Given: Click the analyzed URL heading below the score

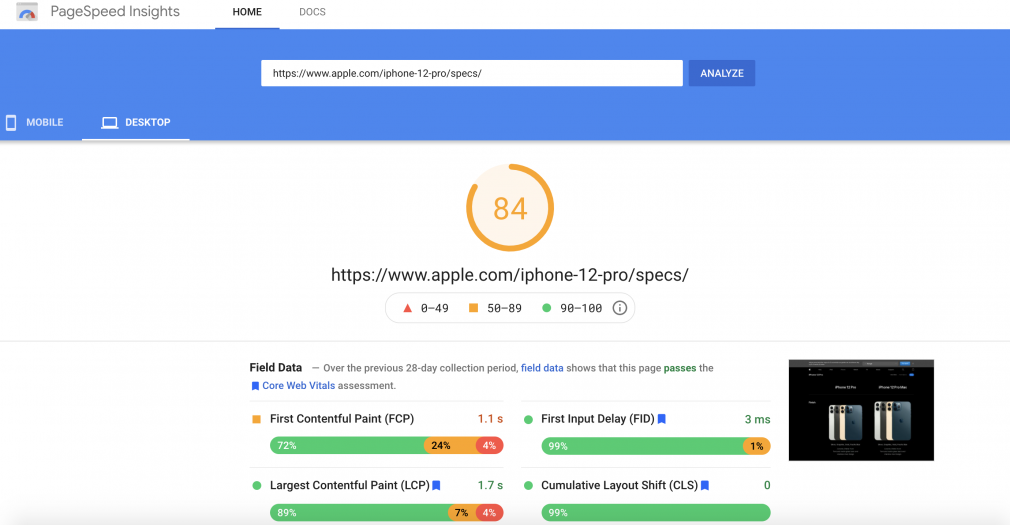Looking at the screenshot, I should 510,275.
